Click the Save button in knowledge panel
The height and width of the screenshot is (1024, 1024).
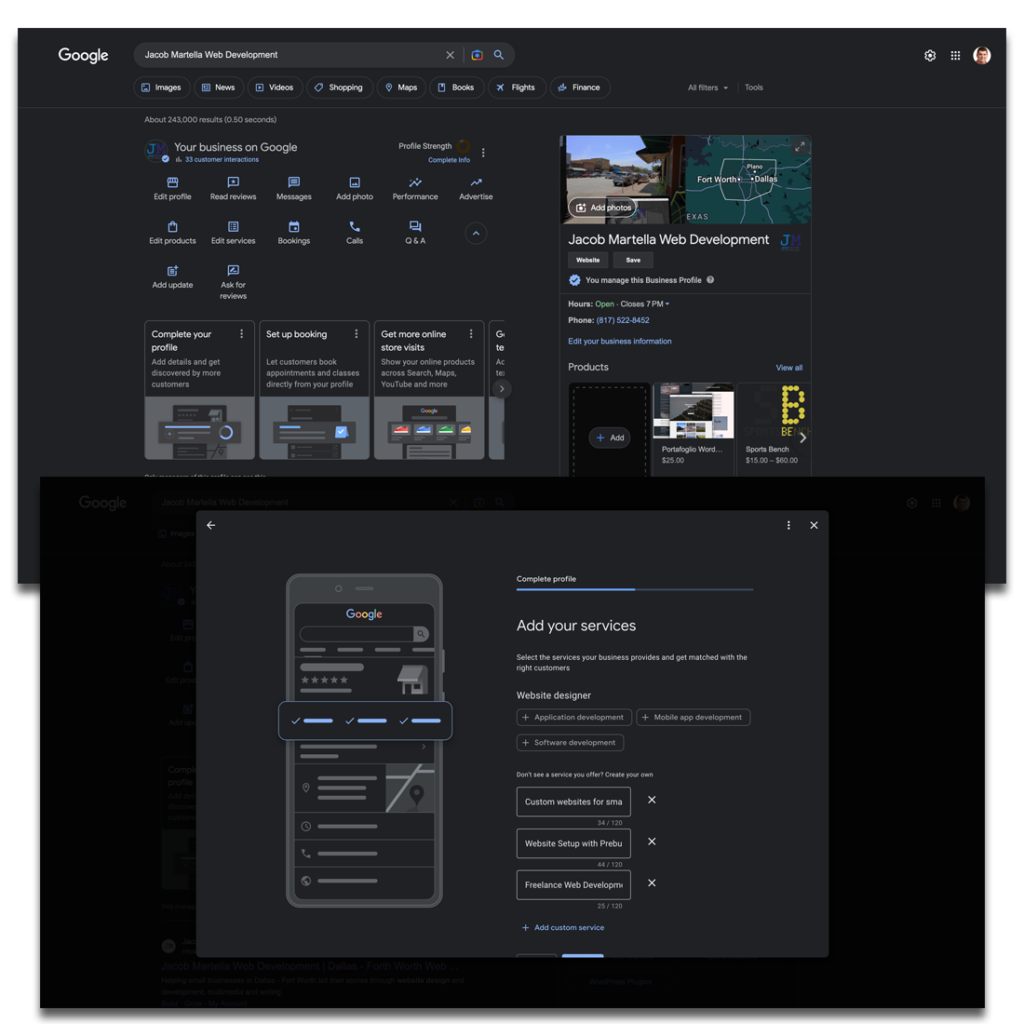click(633, 260)
